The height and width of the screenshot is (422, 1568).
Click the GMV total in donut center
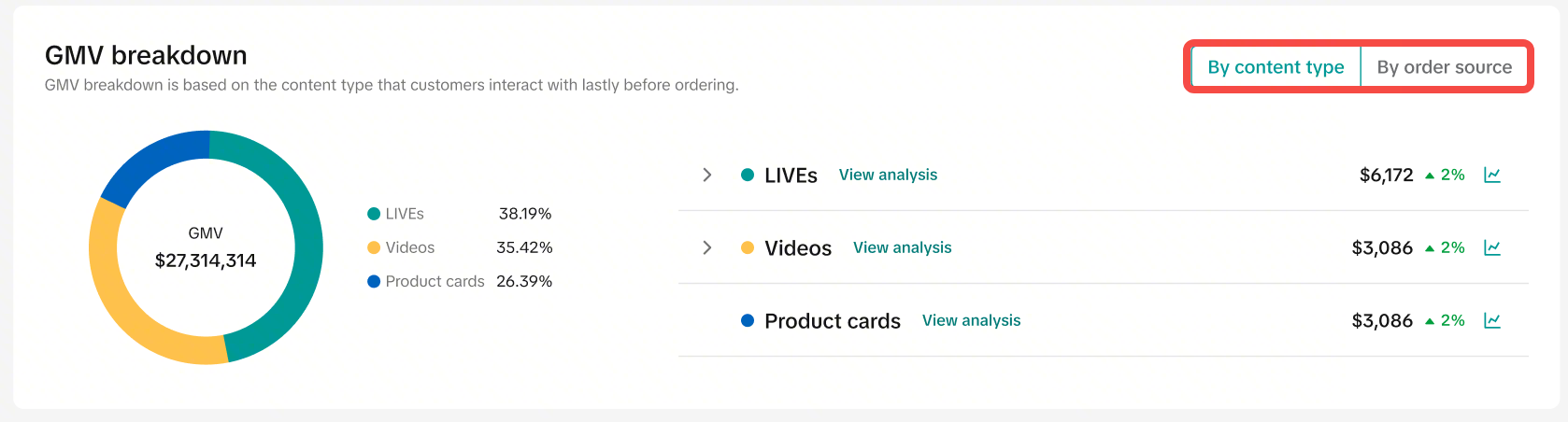[206, 260]
